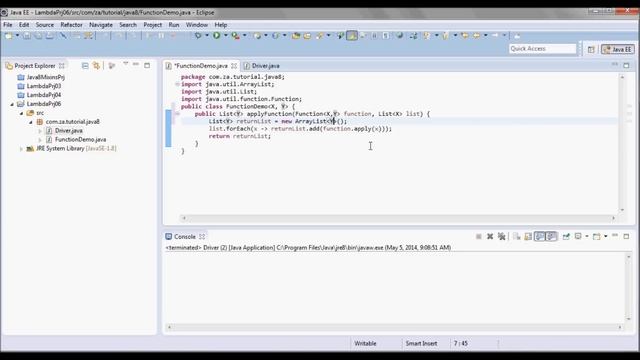This screenshot has width=640, height=360.
Task: Open the Run dropdown arrow
Action: [226, 36]
